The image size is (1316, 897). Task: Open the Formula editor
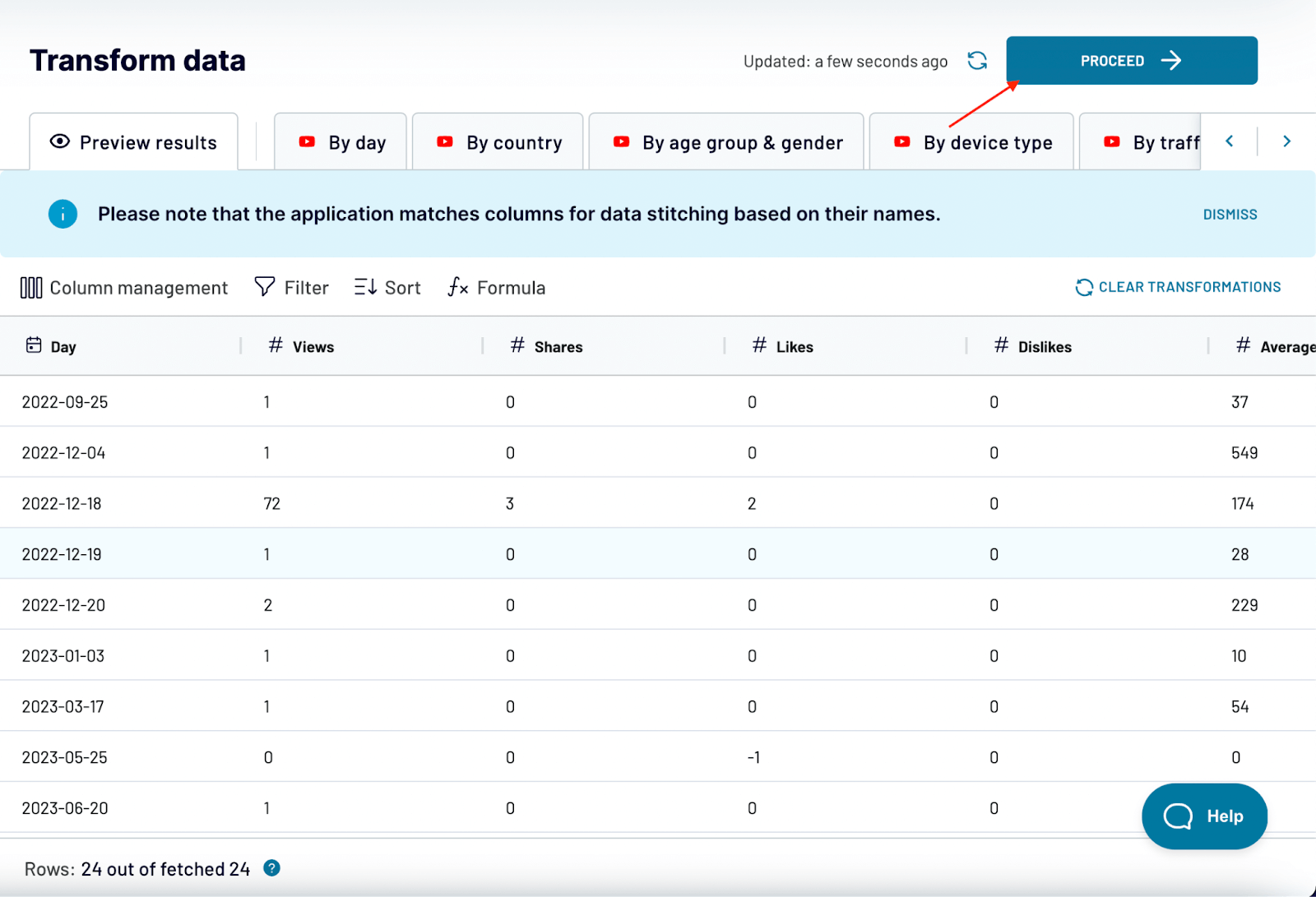(497, 288)
